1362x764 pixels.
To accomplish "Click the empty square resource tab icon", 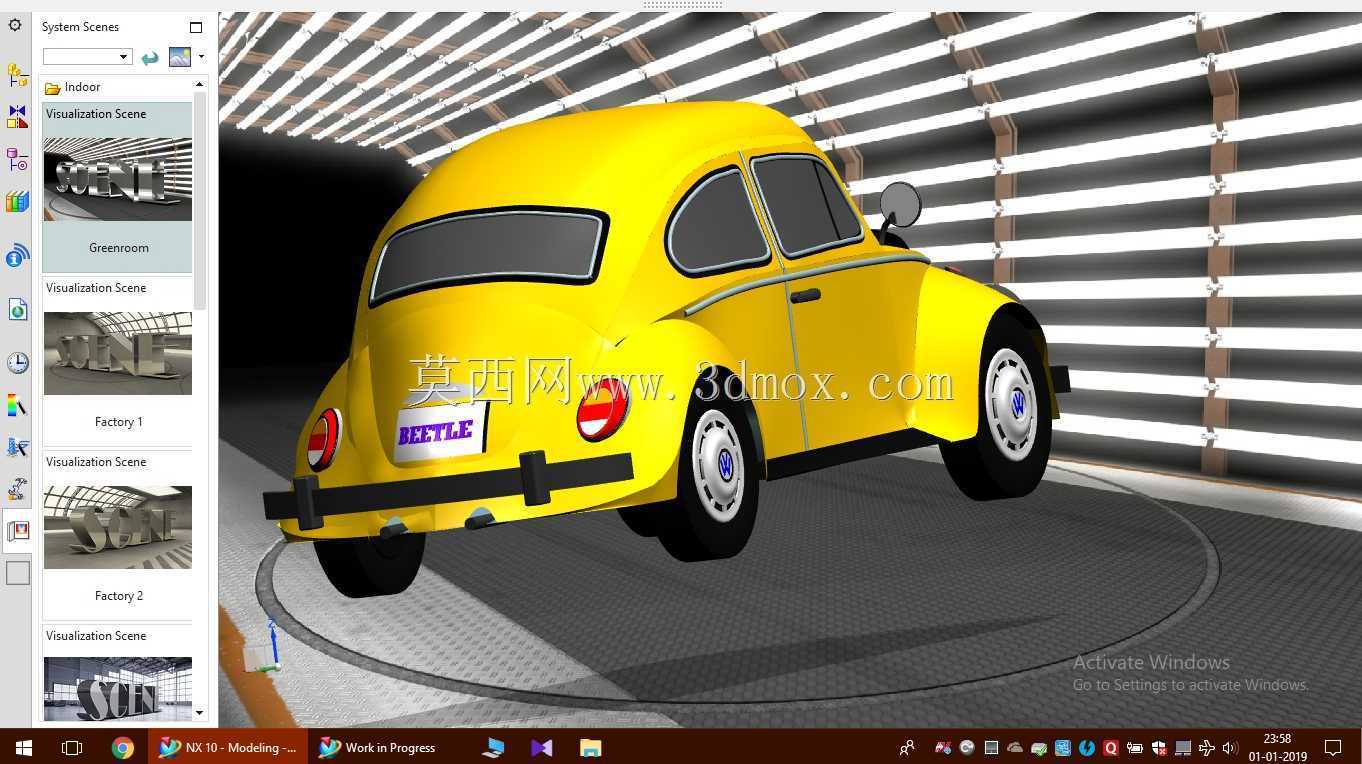I will pos(18,573).
